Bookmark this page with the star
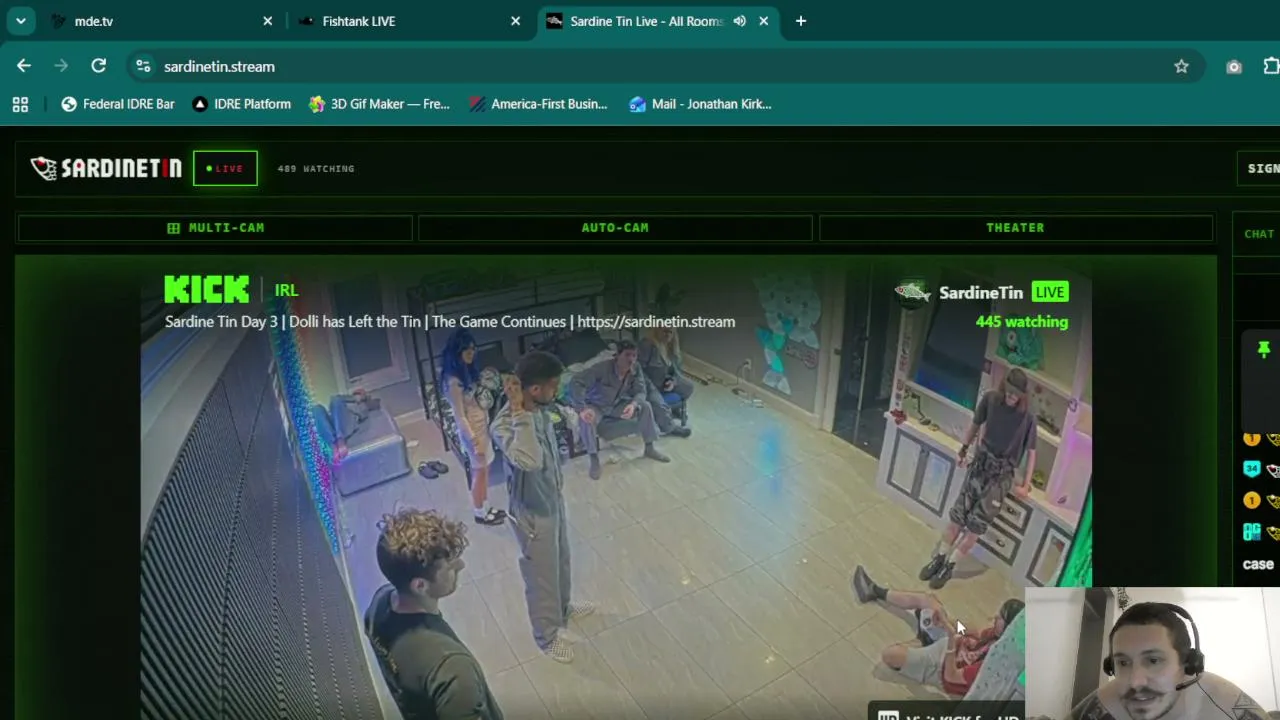The width and height of the screenshot is (1280, 720). coord(1181,66)
